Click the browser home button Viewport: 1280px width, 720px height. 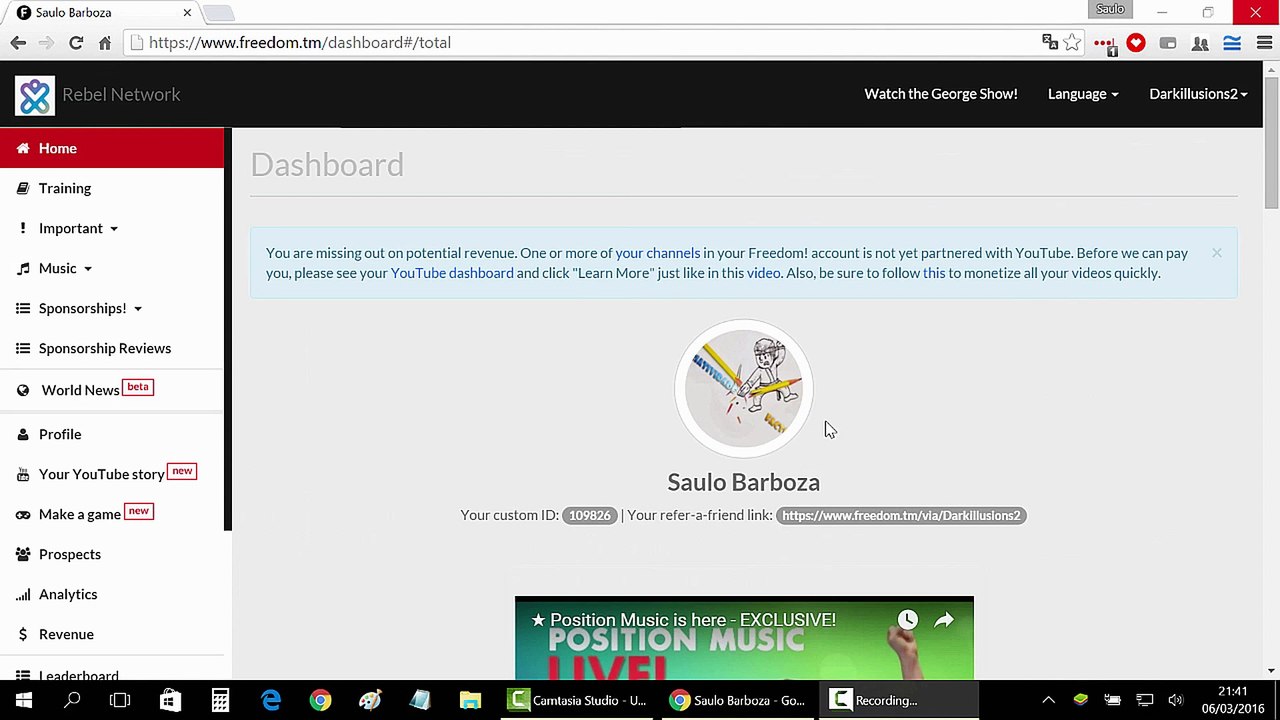[x=104, y=43]
